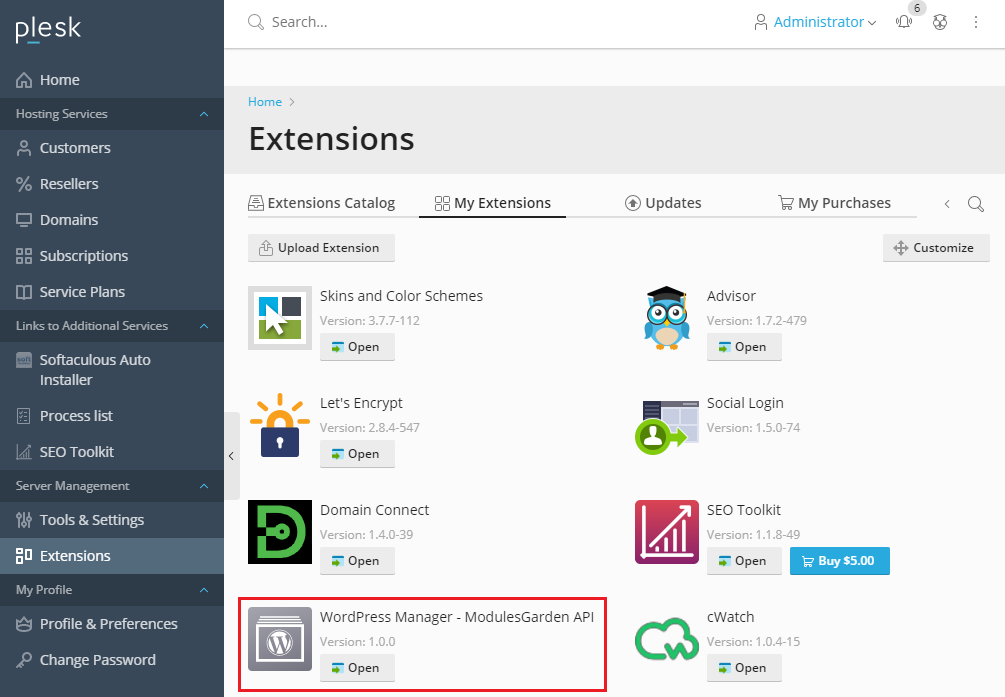Open the cWatch extension
Image resolution: width=1005 pixels, height=697 pixels.
click(x=744, y=668)
